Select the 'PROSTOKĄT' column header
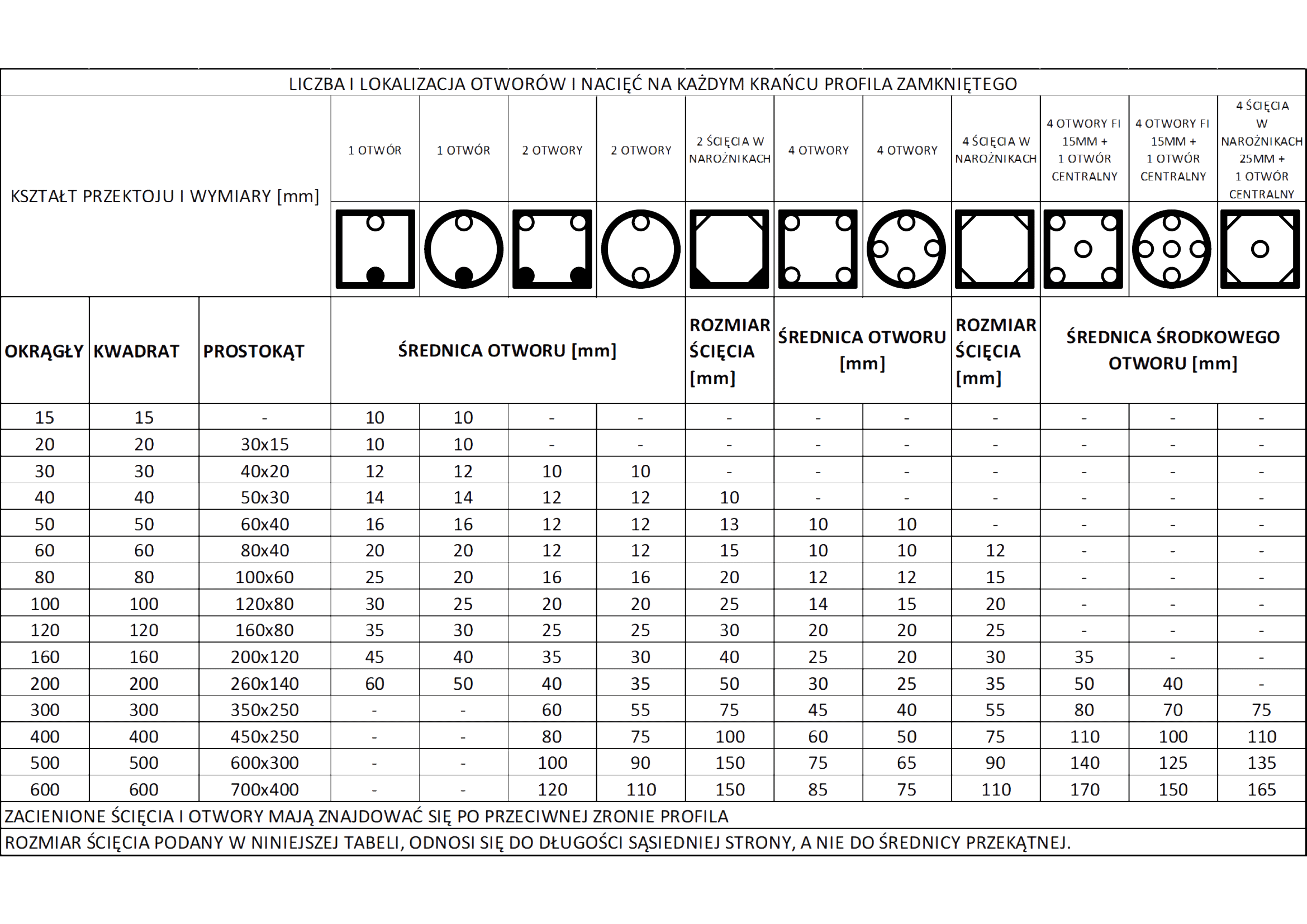This screenshot has height=924, width=1307. click(254, 351)
